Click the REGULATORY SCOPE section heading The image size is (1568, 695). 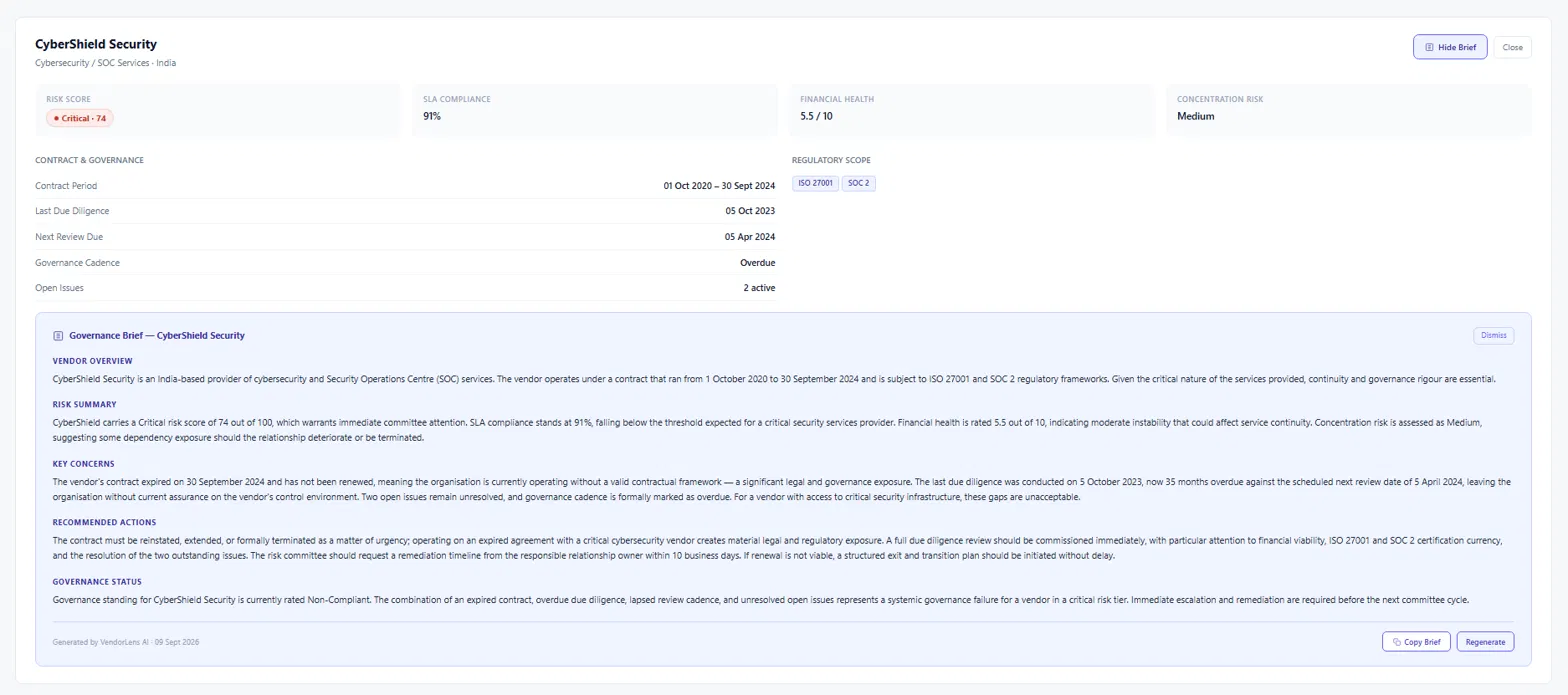coord(831,160)
